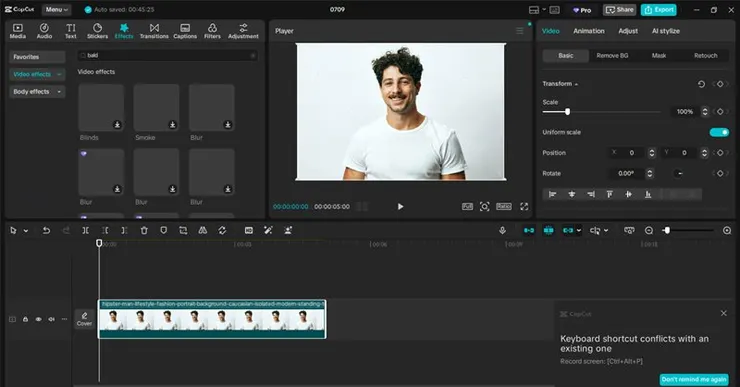
Task: Adjust the Scale slider handle
Action: [567, 111]
